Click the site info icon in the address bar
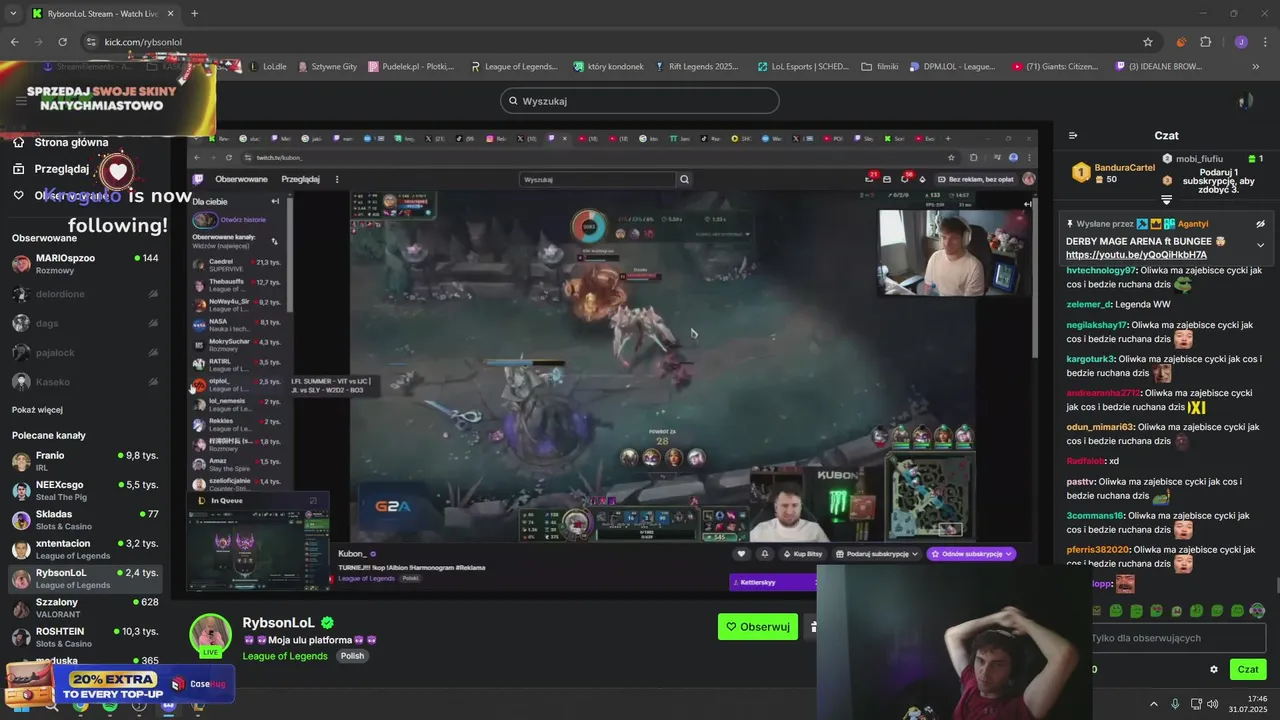The image size is (1280, 720). [x=91, y=42]
